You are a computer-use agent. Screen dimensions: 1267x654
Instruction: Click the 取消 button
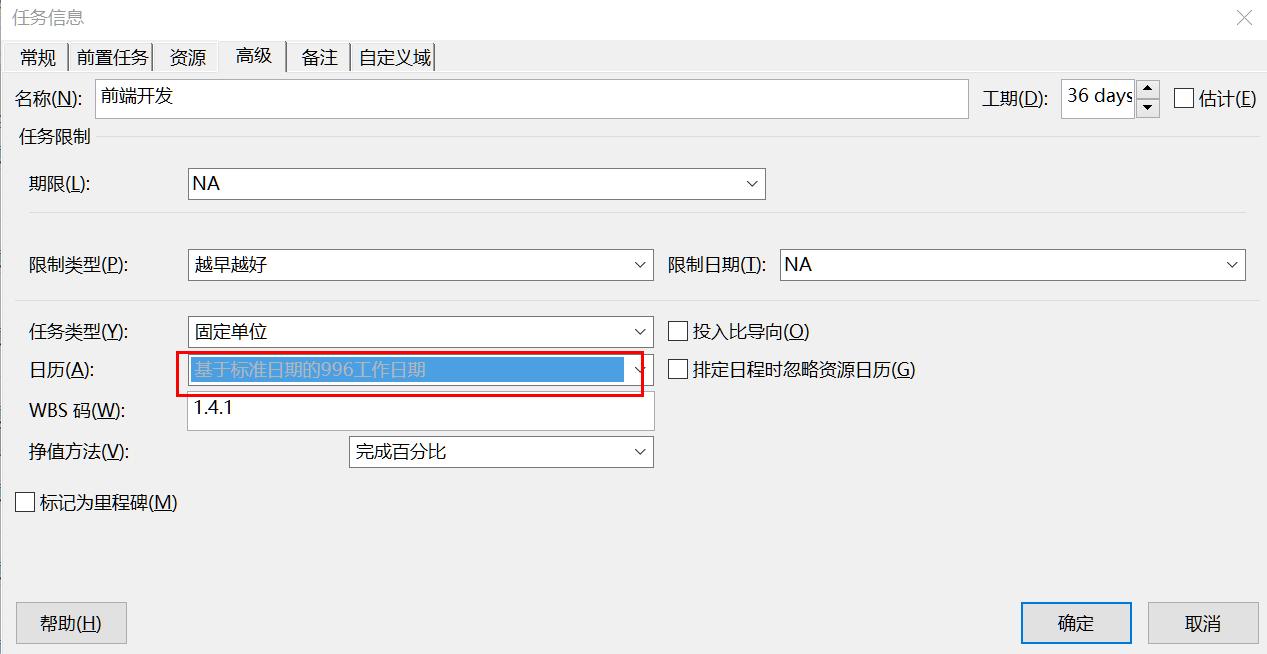coord(1203,622)
